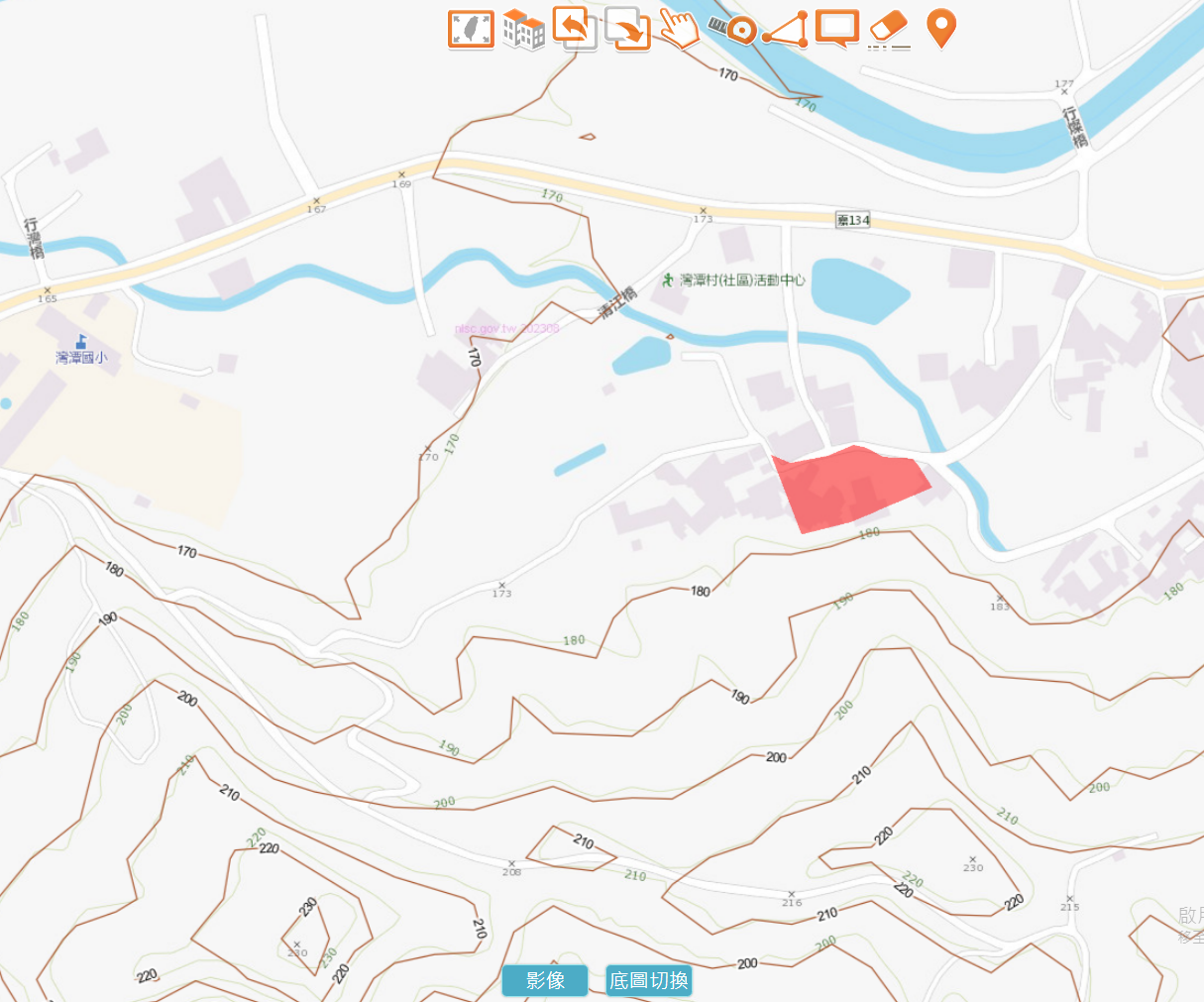Switch to 影像 imagery view
Image resolution: width=1204 pixels, height=1002 pixels.
click(545, 980)
